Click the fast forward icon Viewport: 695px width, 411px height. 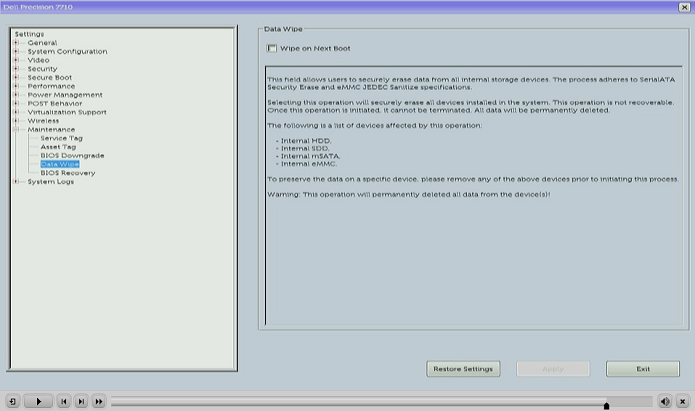98,402
